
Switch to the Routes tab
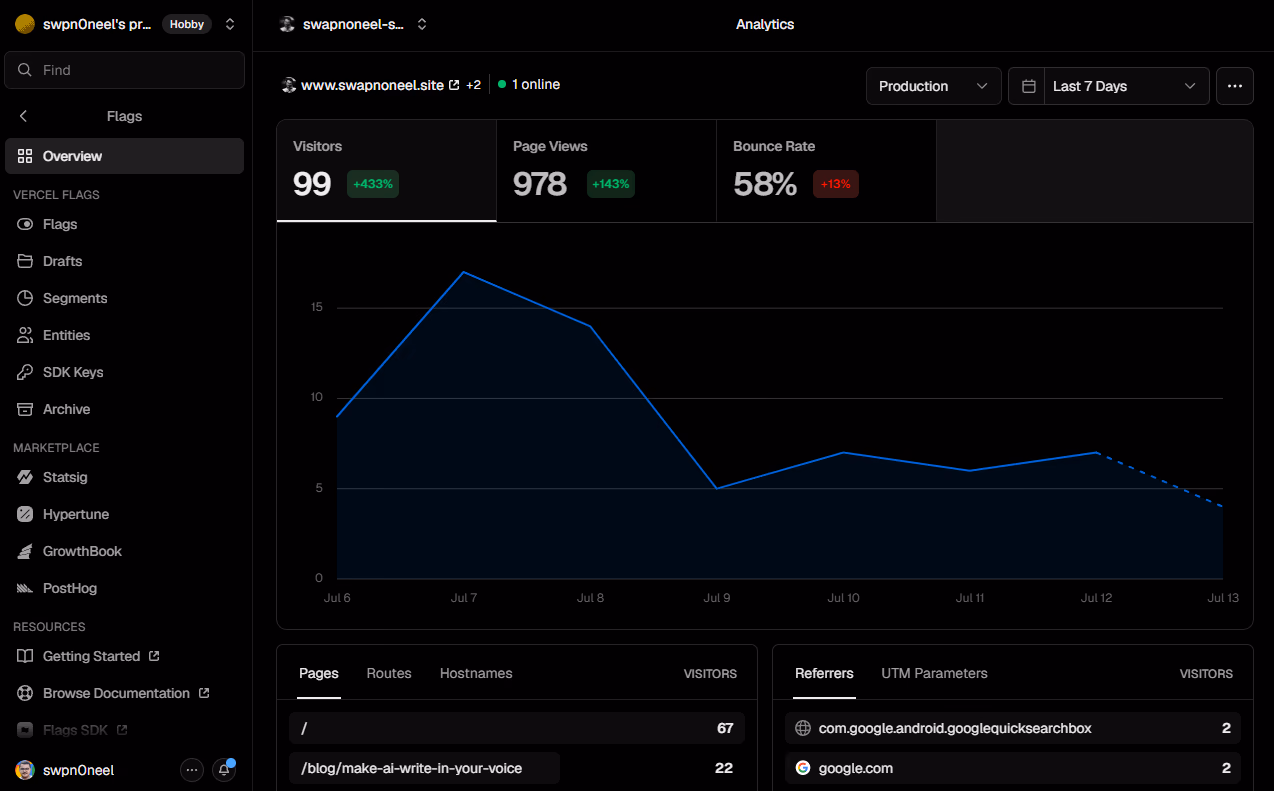coord(389,673)
